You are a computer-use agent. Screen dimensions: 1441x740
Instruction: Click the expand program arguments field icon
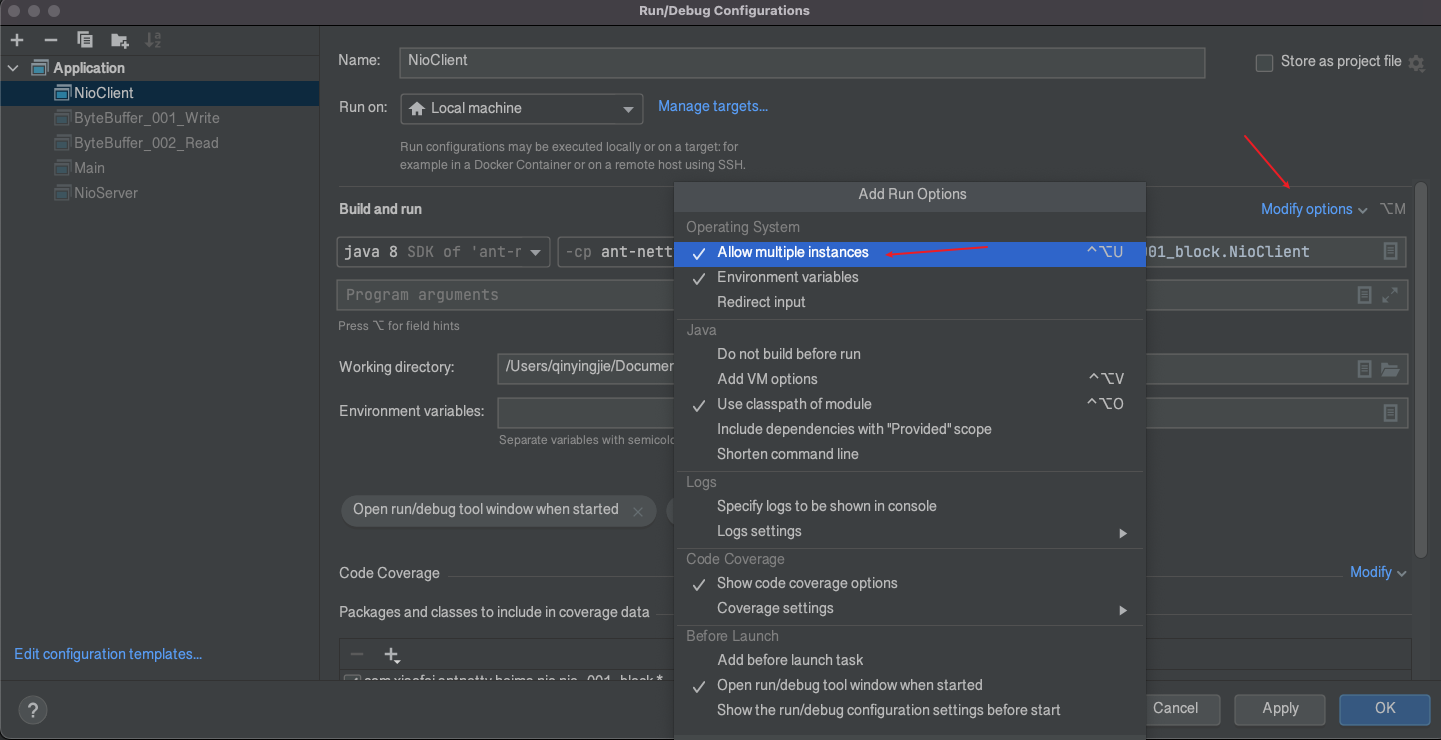click(1390, 295)
